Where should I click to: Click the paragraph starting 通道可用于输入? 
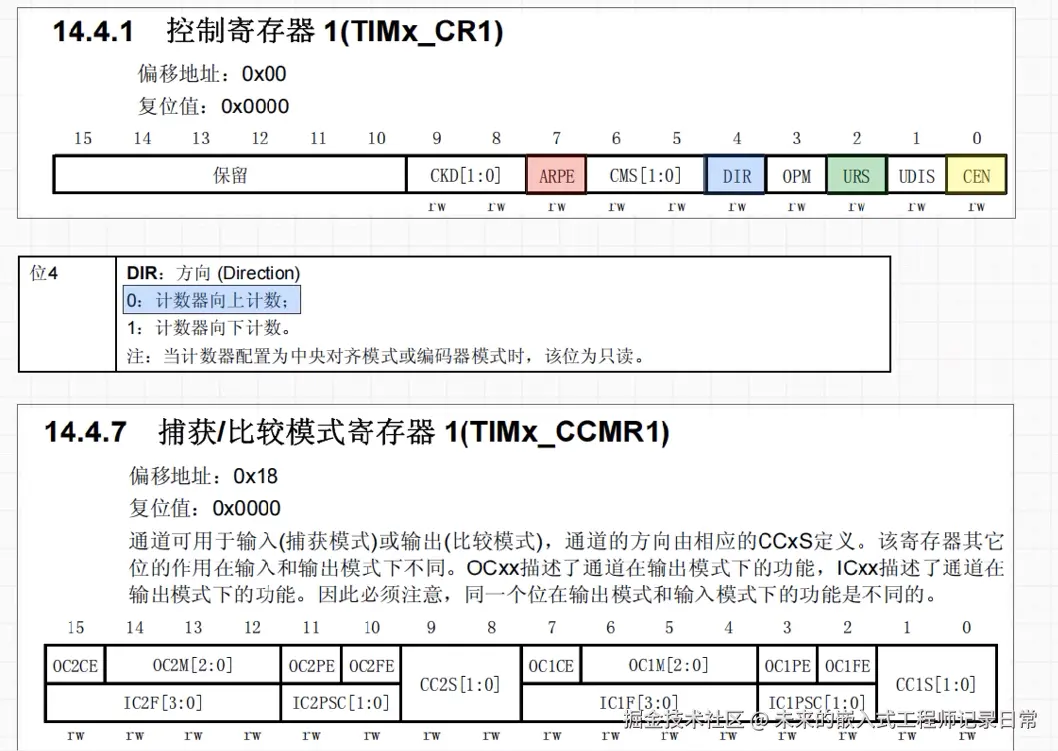[x=566, y=567]
